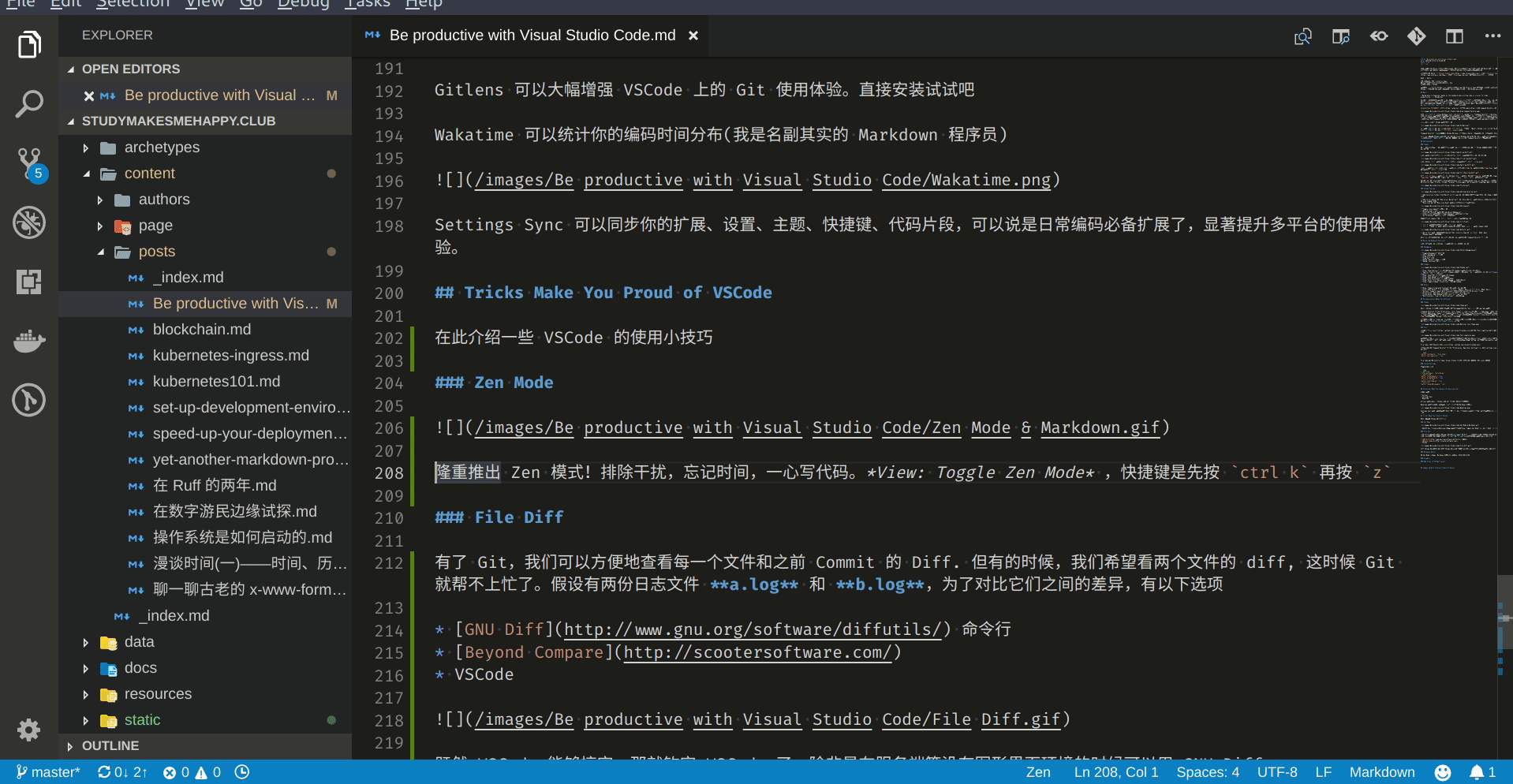Open the Manage gear settings menu
Screen dimensions: 1513x784
click(29, 730)
